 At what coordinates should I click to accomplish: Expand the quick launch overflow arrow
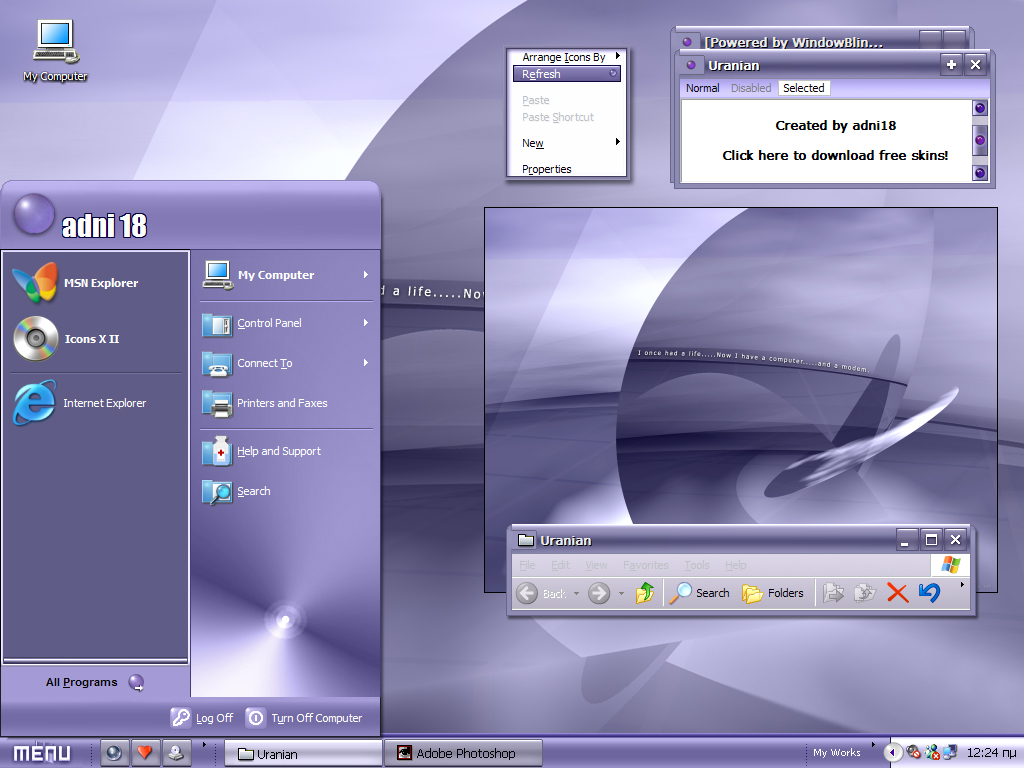point(204,744)
